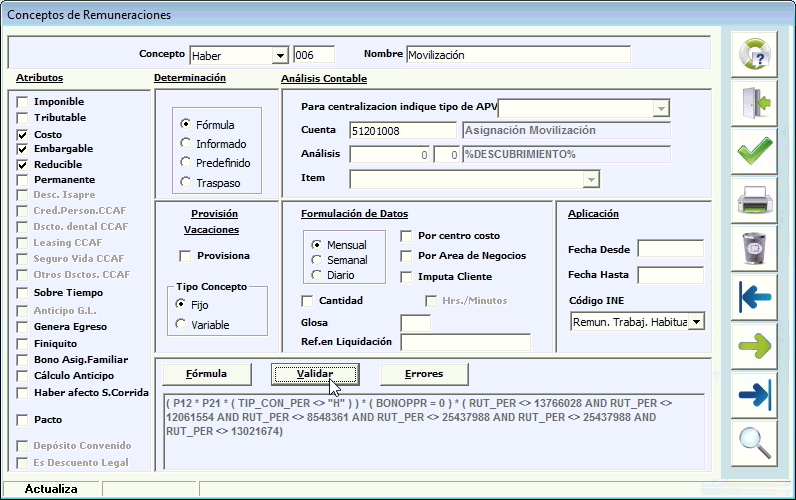Click the Fórmula button
This screenshot has width=796, height=500.
coord(206,374)
